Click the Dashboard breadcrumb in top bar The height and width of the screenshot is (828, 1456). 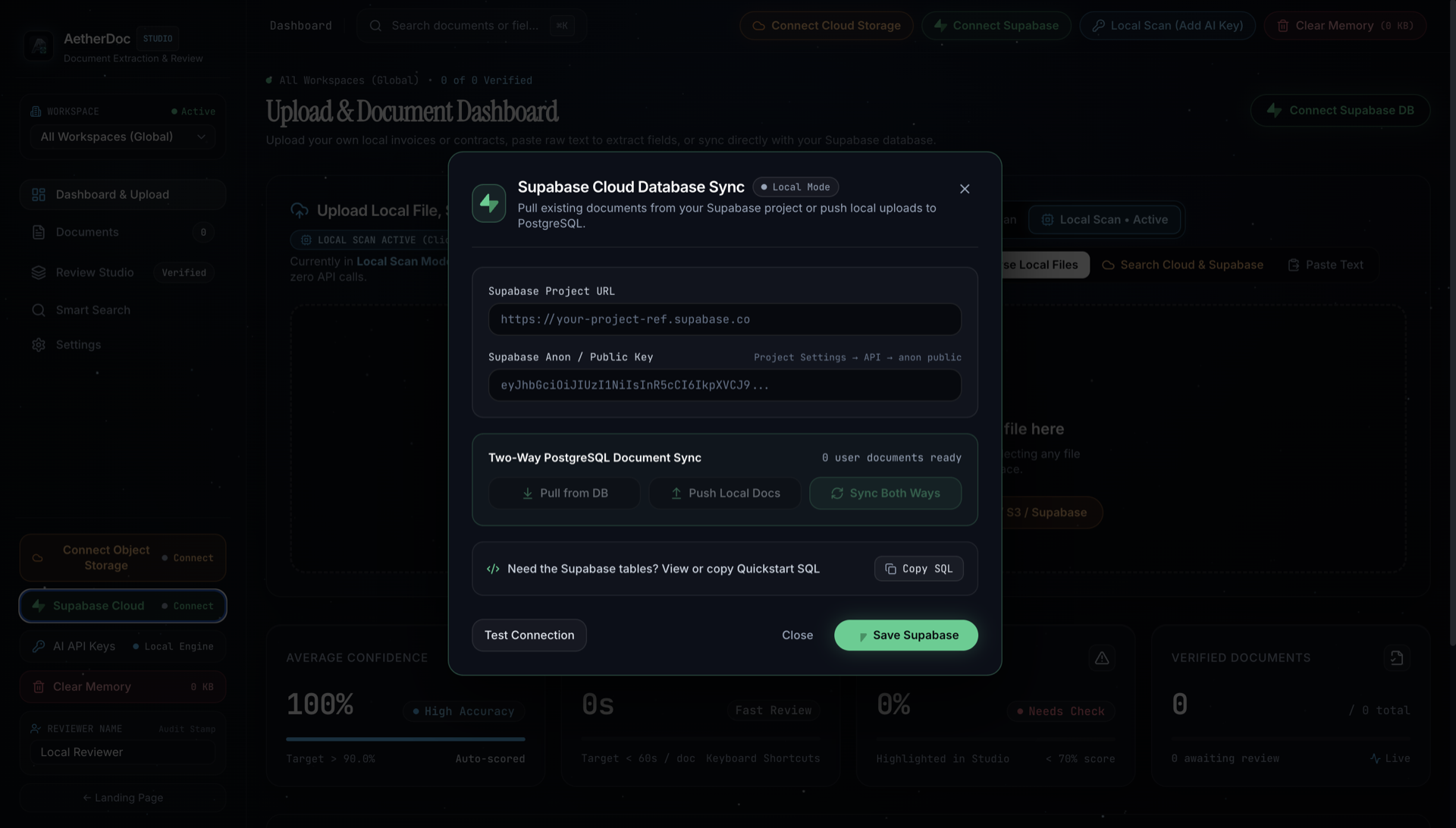point(300,26)
